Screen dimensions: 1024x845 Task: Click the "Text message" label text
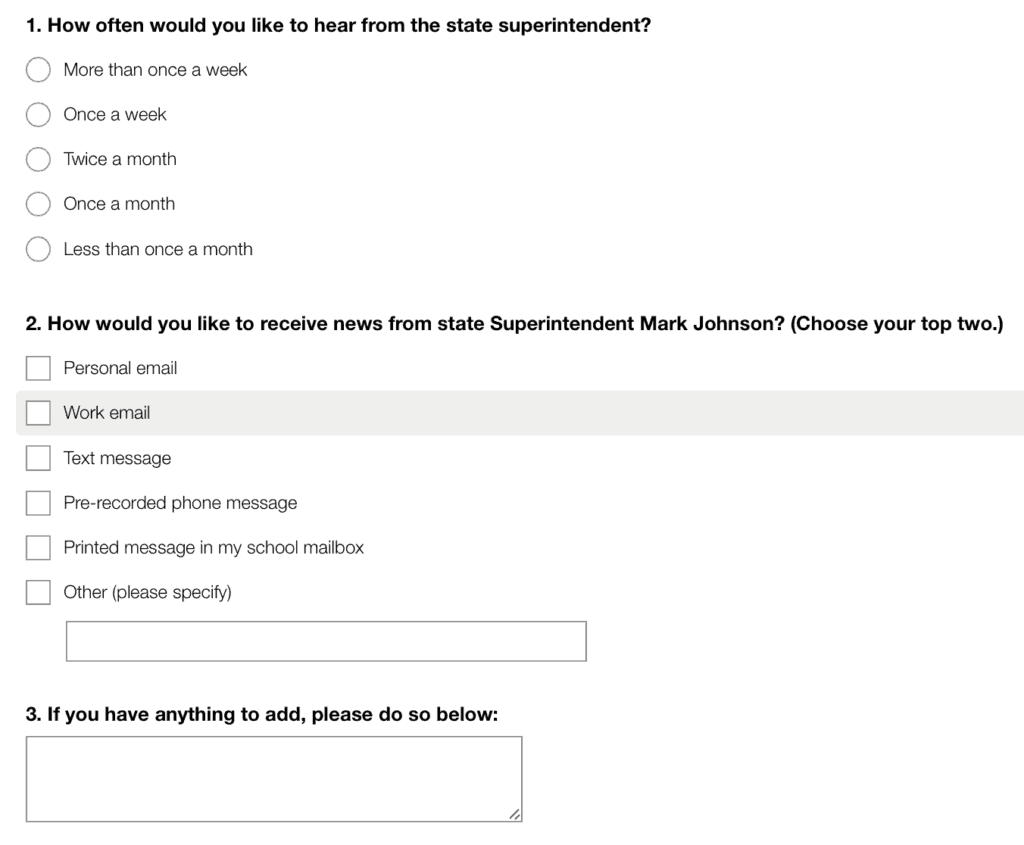tap(117, 458)
